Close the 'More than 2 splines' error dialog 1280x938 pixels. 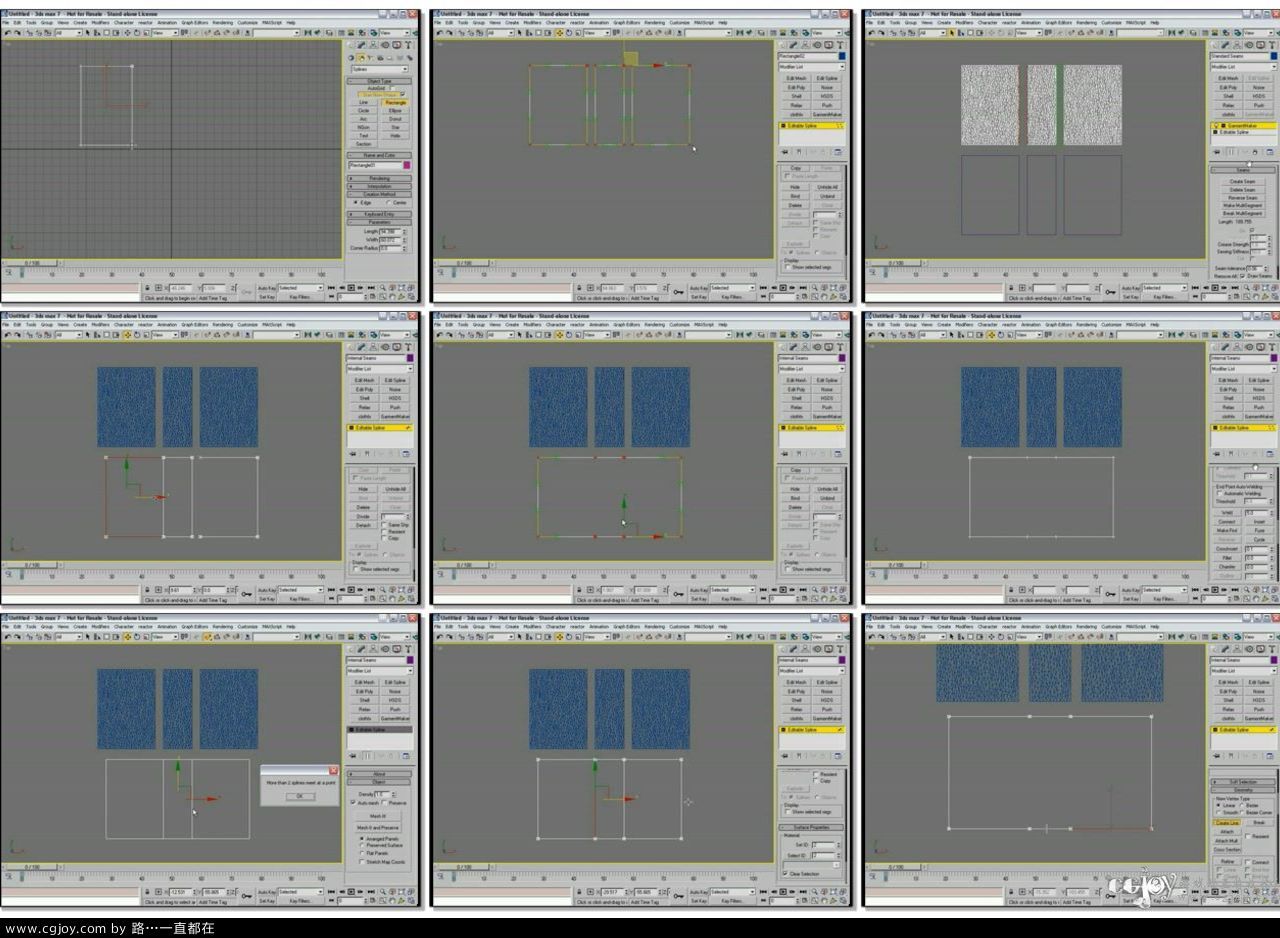click(333, 771)
